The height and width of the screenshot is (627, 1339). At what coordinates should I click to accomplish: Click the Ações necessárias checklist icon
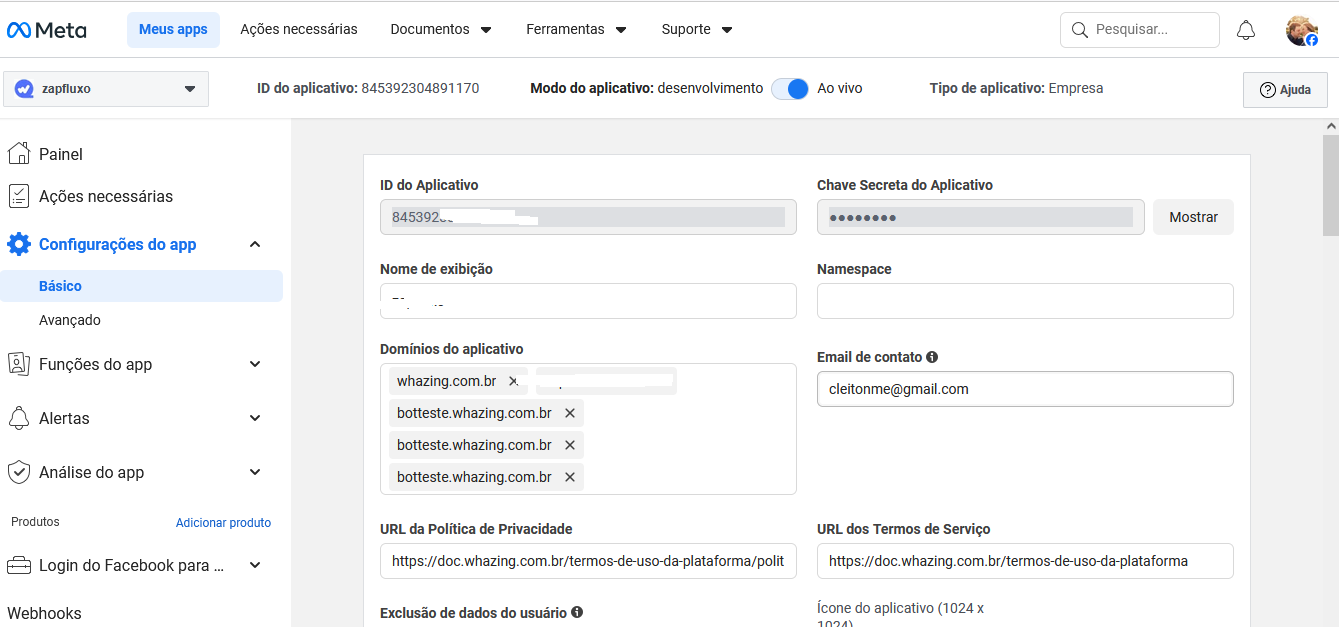[x=18, y=196]
